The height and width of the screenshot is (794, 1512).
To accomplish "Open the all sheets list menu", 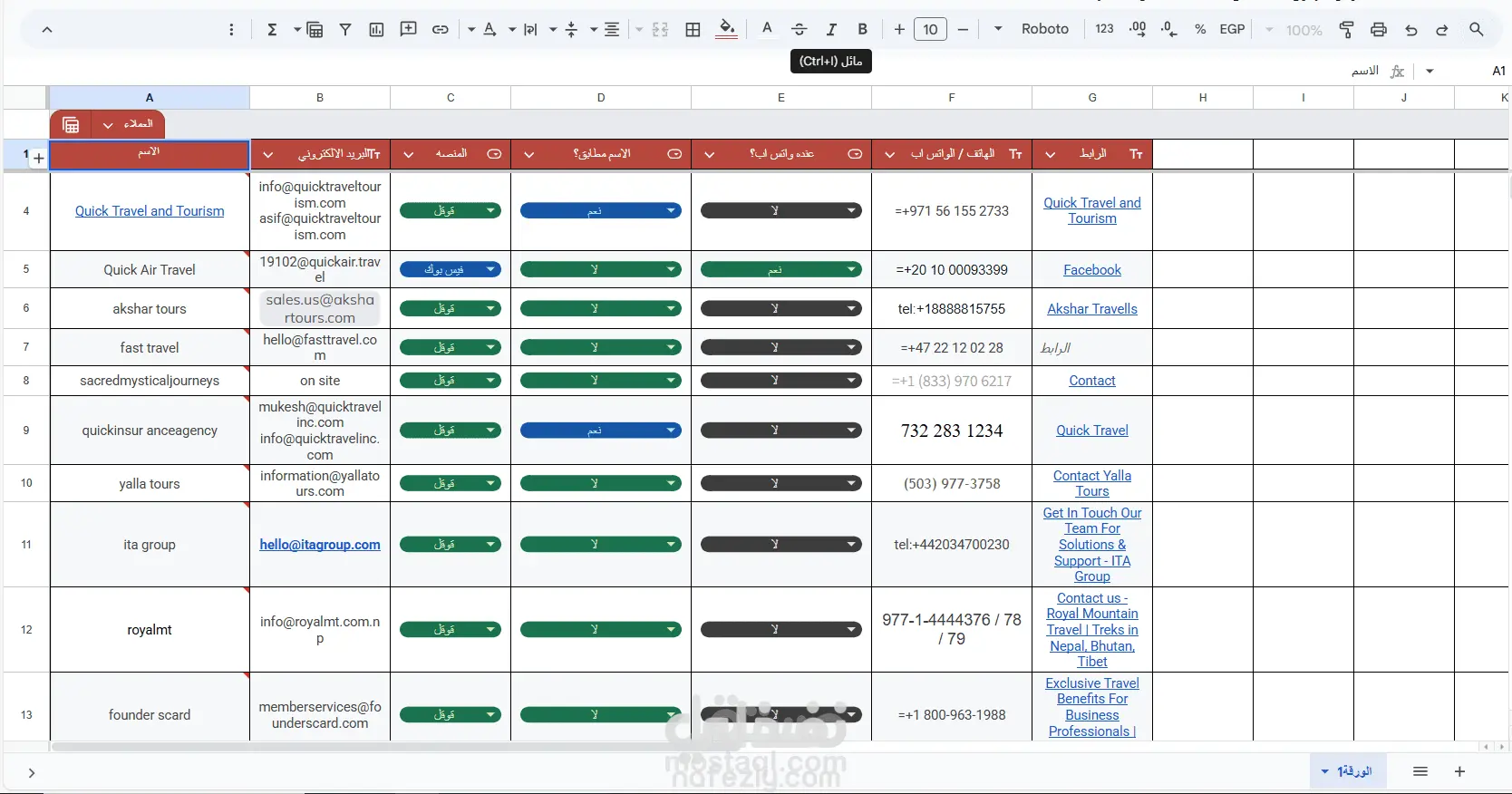I will coord(1420,771).
